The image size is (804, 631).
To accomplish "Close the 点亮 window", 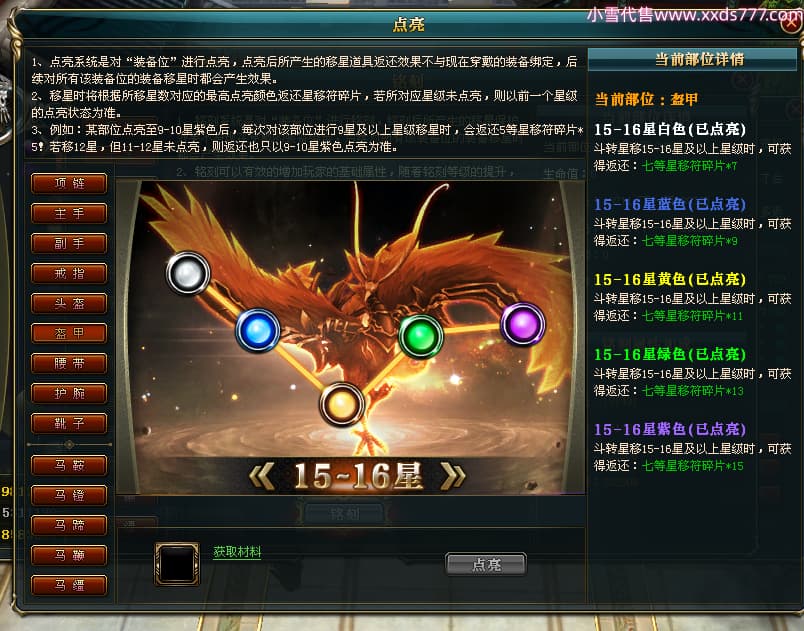I will [x=792, y=23].
